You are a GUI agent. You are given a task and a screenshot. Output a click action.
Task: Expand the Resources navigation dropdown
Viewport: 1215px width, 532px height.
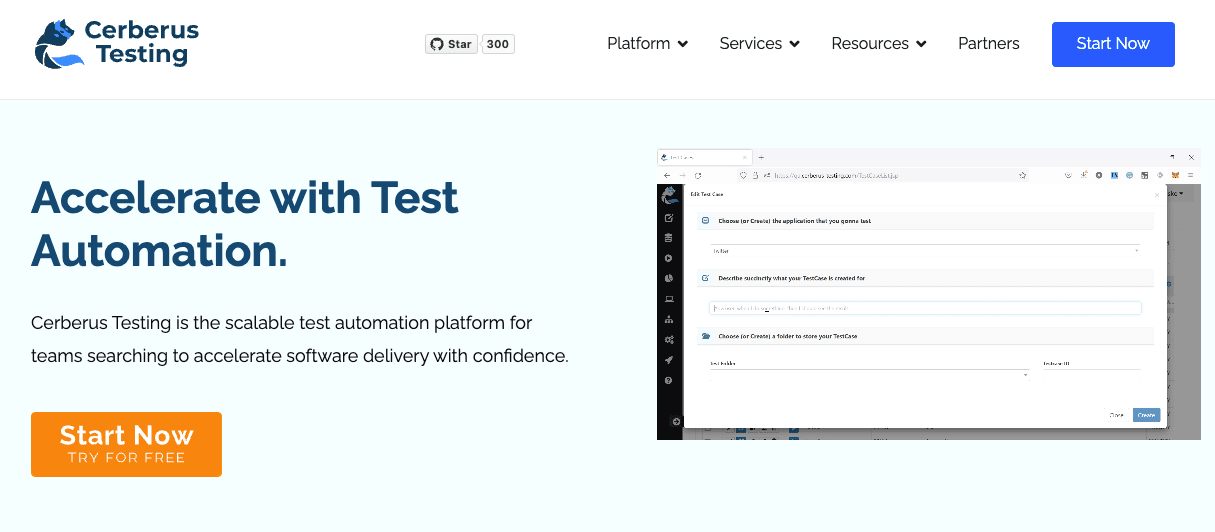pyautogui.click(x=878, y=44)
